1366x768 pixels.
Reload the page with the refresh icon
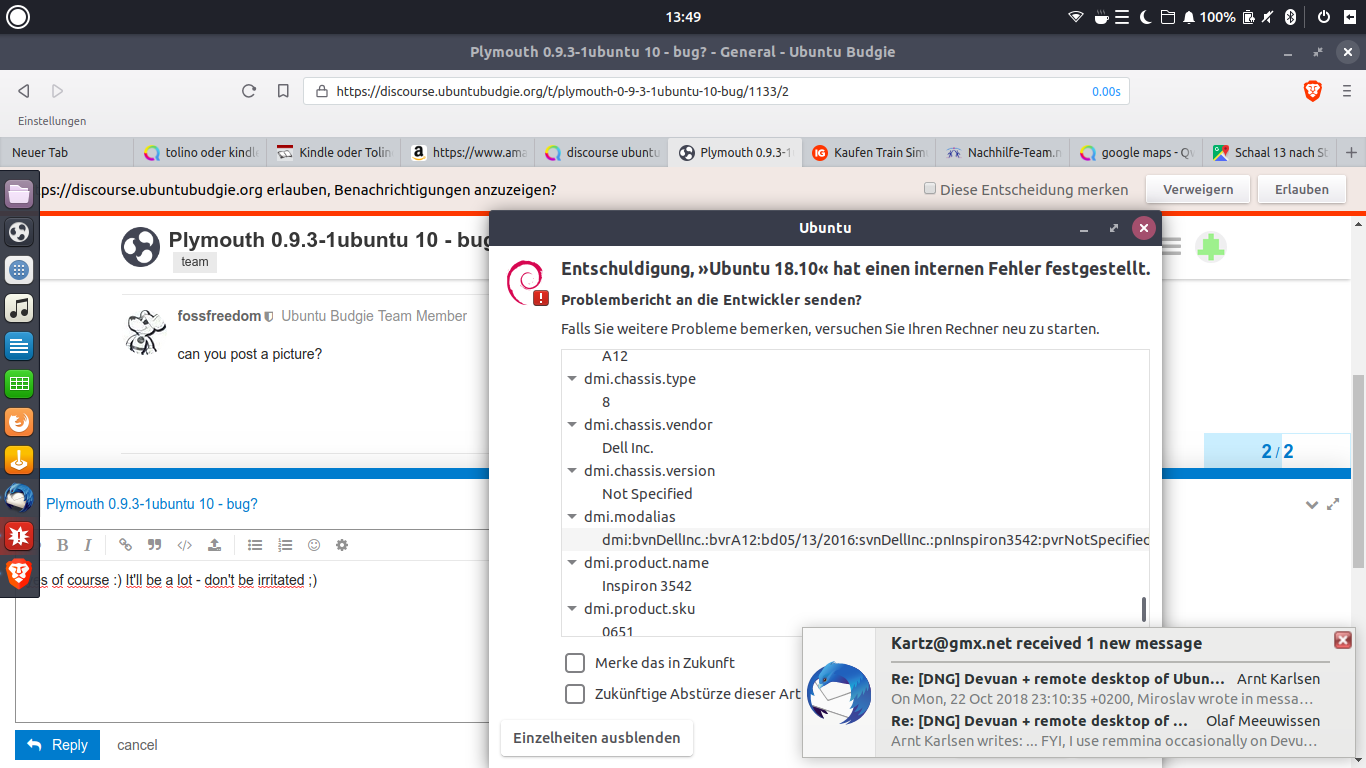249,91
